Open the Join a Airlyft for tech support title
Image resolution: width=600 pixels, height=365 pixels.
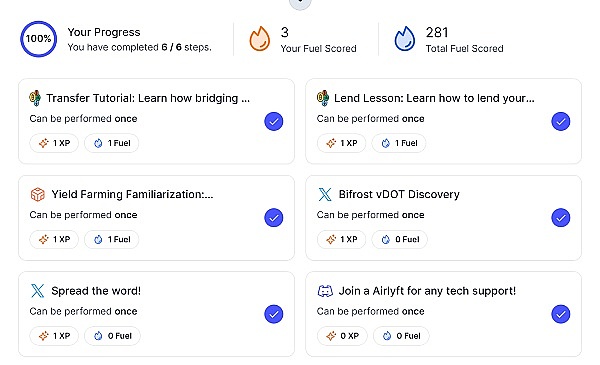click(427, 291)
